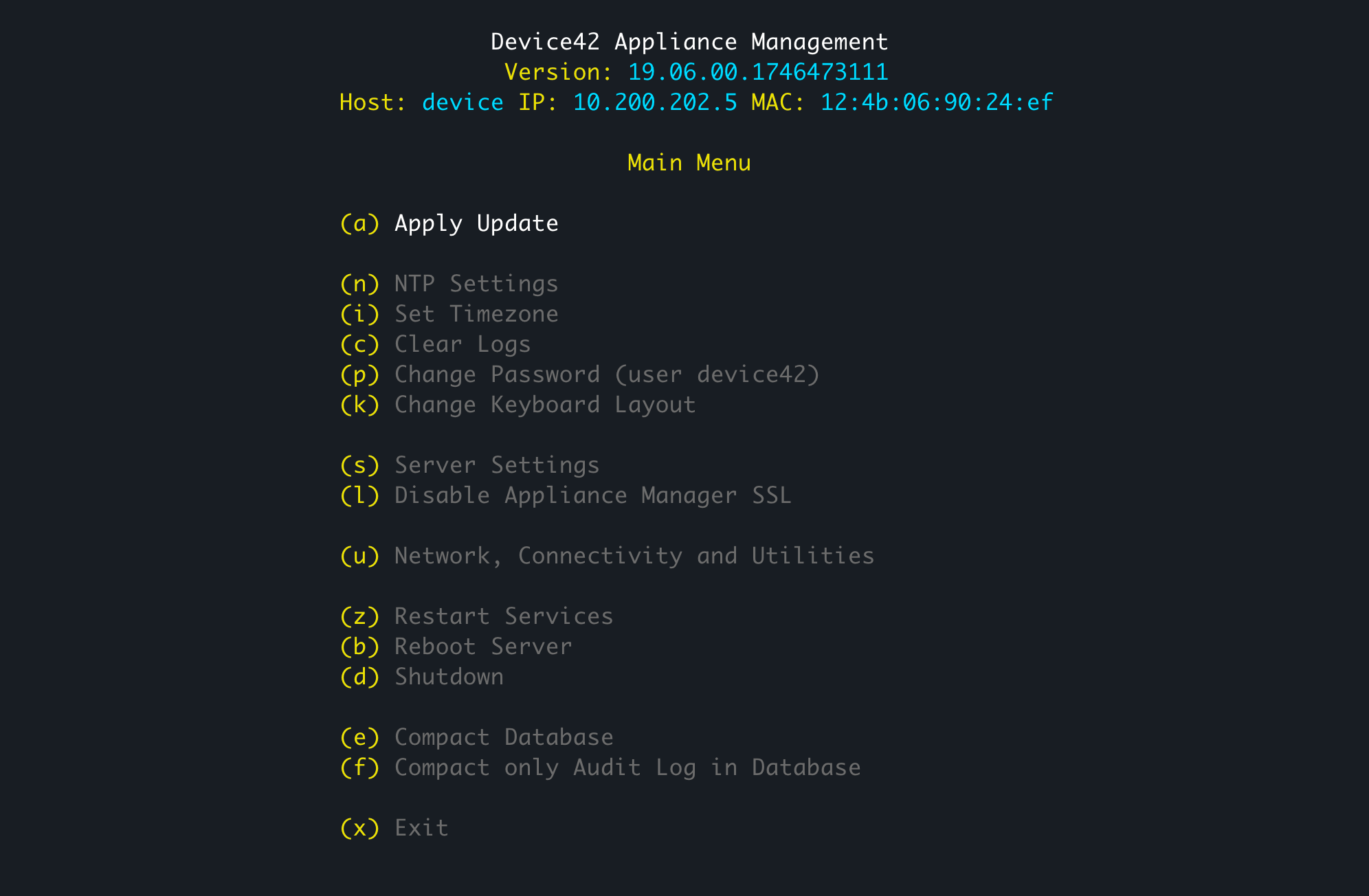Select Apply Update from the menu

[476, 223]
